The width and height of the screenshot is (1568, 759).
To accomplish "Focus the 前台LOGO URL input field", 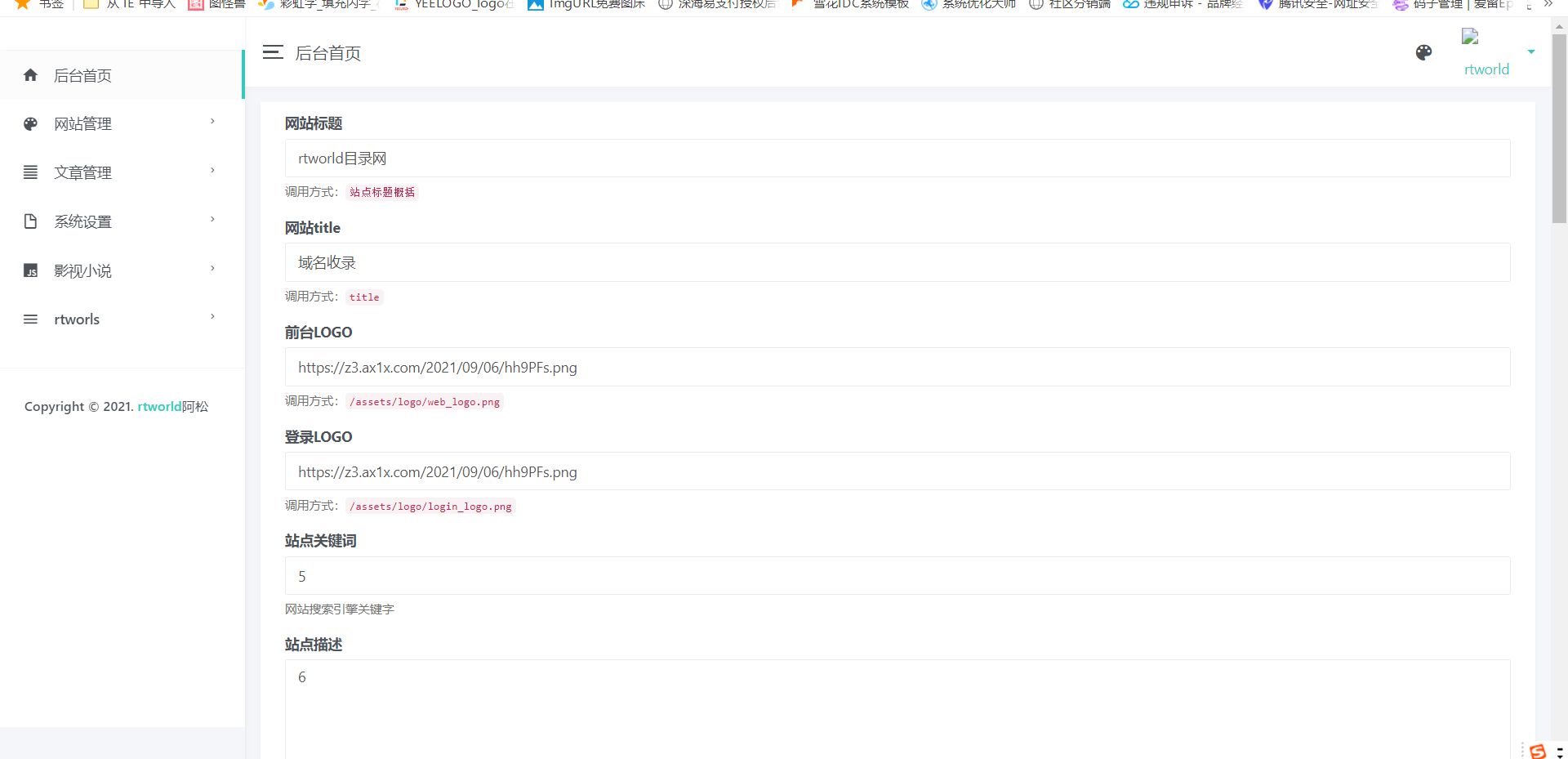I will (x=897, y=368).
